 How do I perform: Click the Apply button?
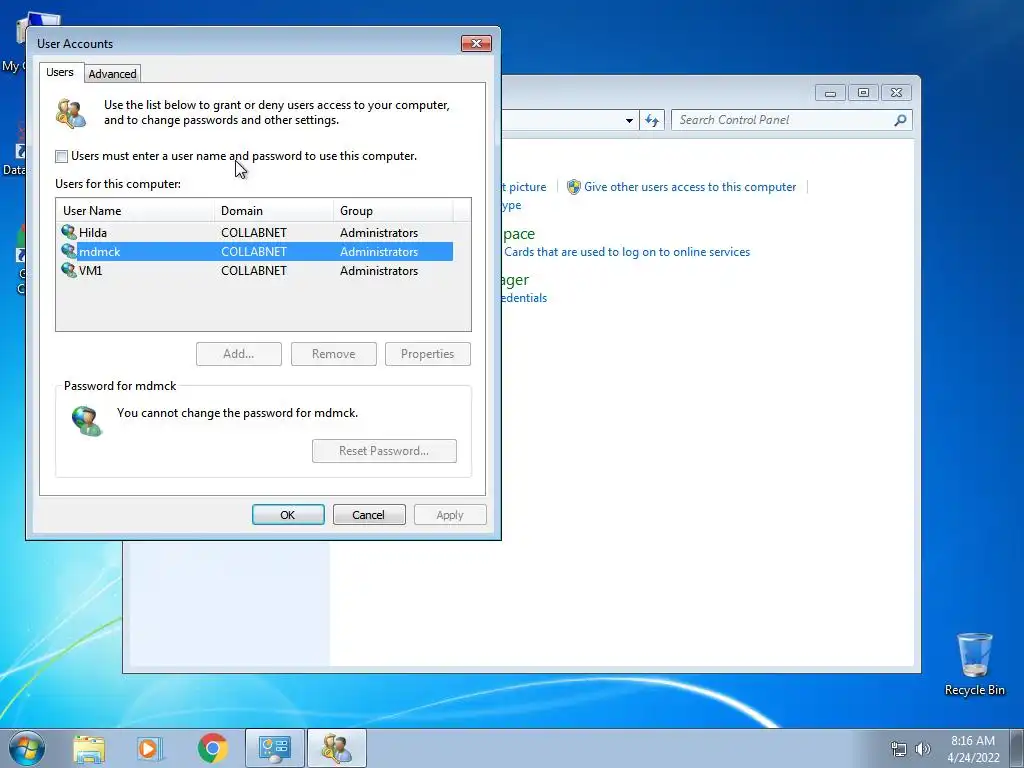coord(450,515)
